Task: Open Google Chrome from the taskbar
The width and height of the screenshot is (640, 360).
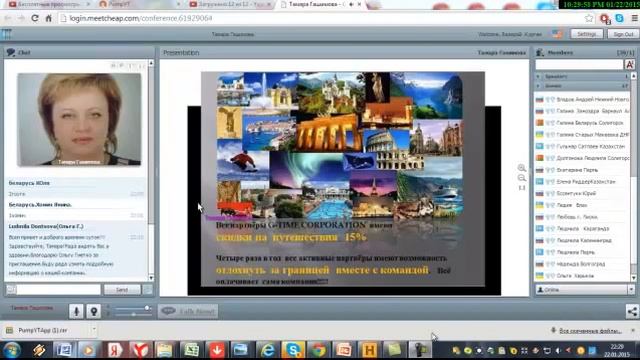Action: tap(319, 350)
